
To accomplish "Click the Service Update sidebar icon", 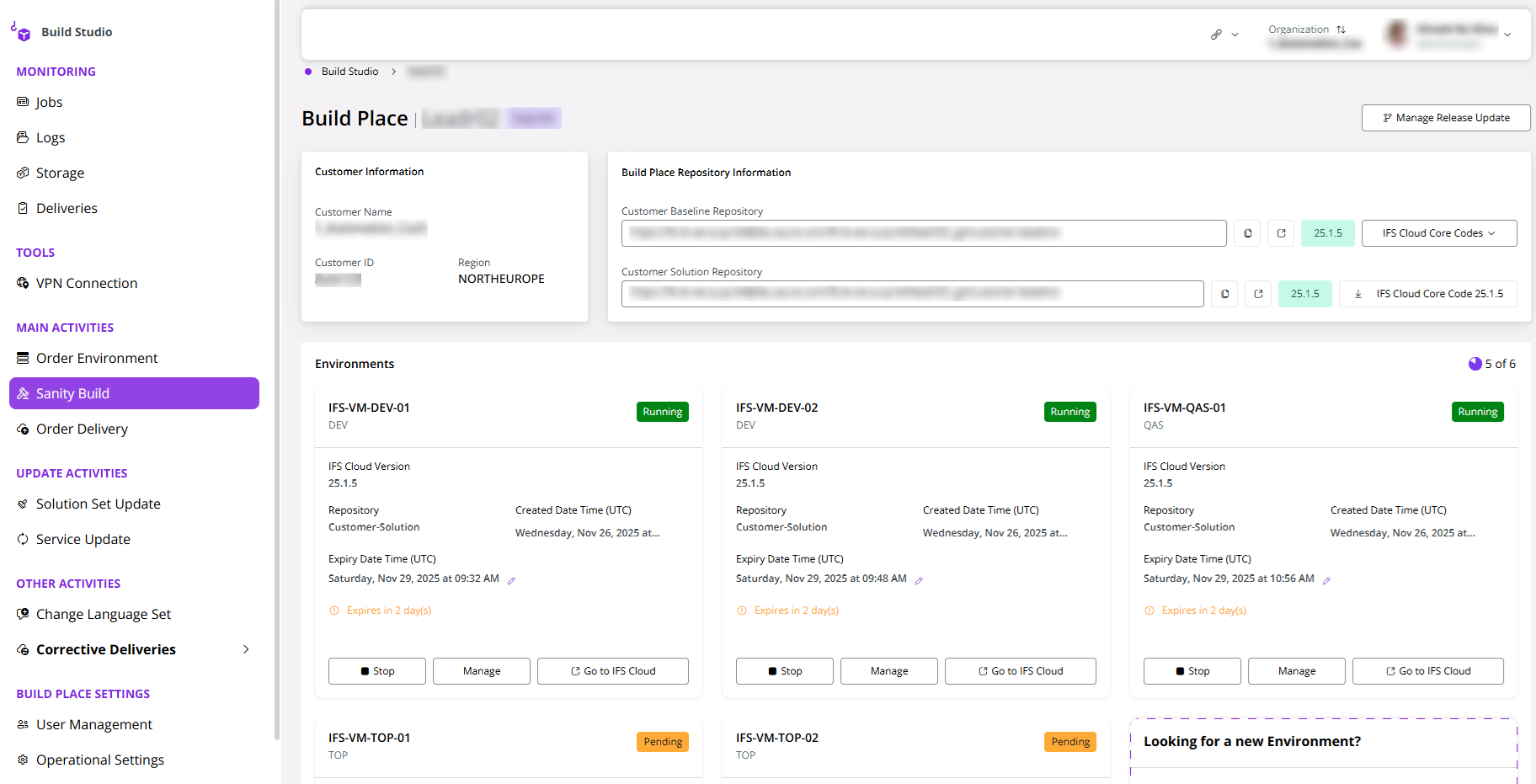I will point(23,539).
